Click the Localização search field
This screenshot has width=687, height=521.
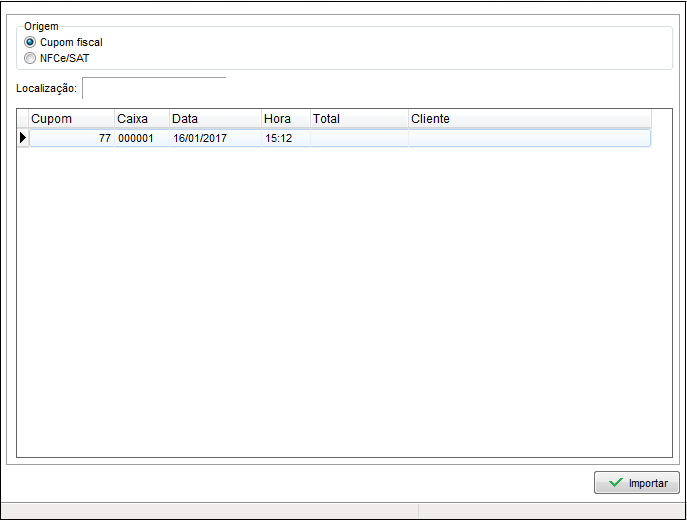click(154, 89)
